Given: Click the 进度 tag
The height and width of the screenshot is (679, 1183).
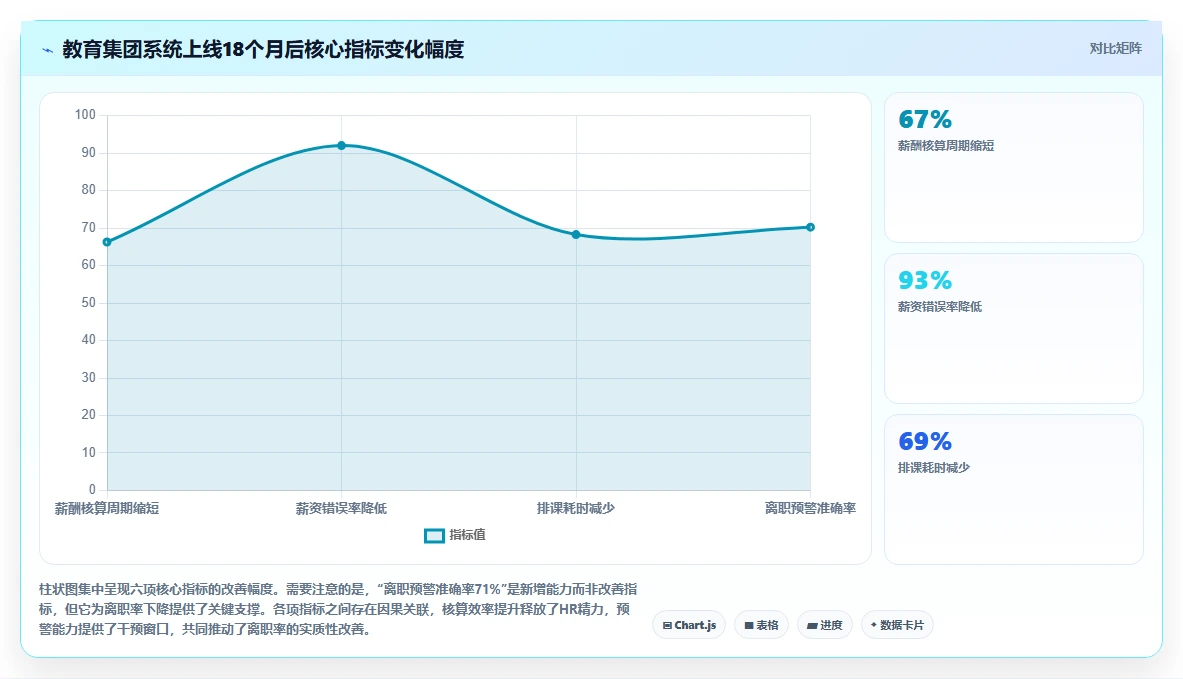Looking at the screenshot, I should 825,625.
